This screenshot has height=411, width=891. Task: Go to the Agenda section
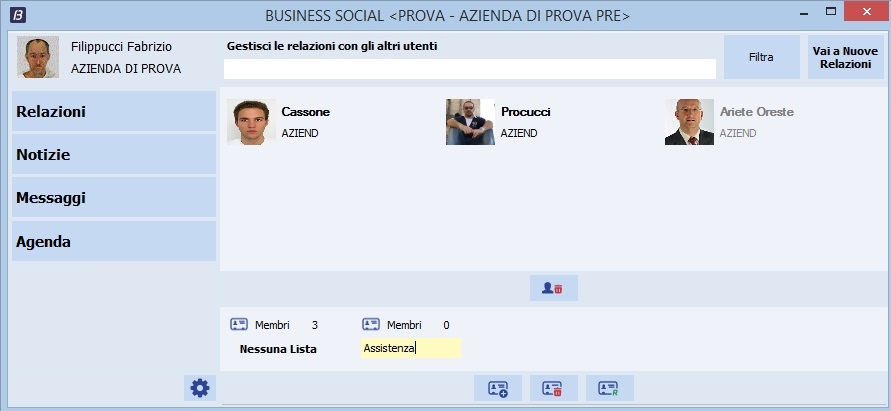pos(114,241)
